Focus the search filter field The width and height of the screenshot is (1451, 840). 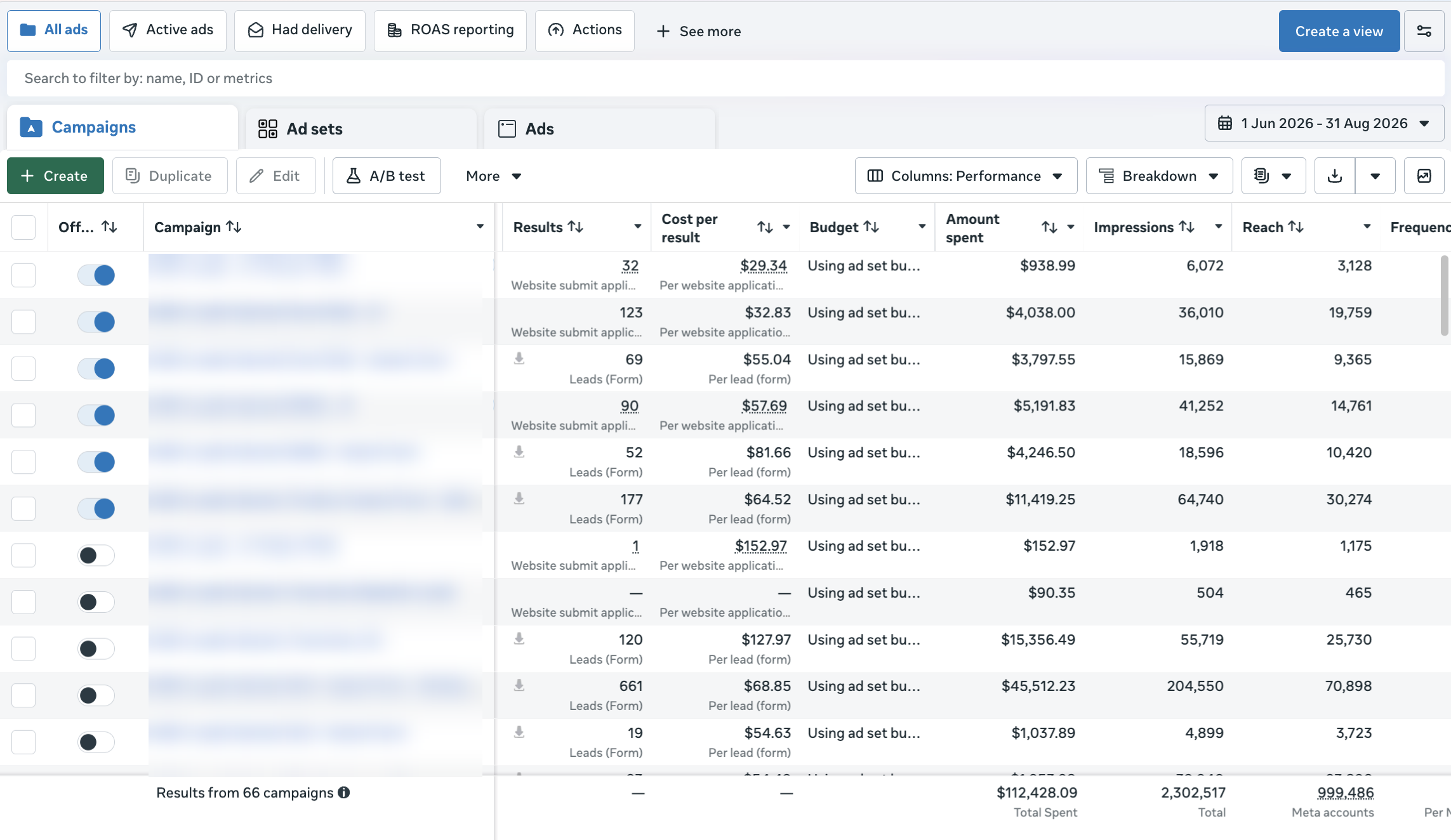(x=725, y=78)
